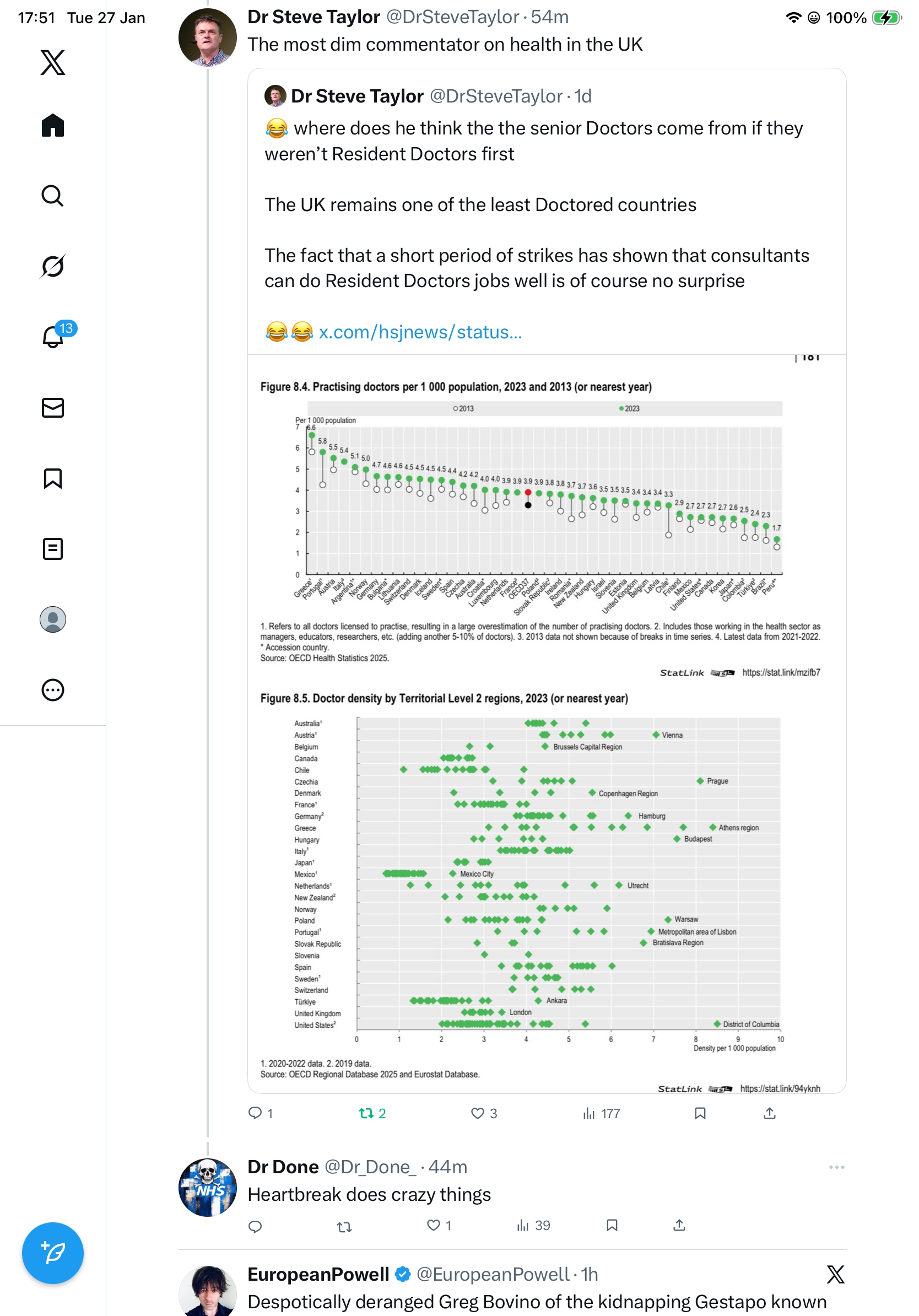Viewport: 919px width, 1316px height.
Task: Open Notifications bell with 13 badge
Action: [54, 337]
